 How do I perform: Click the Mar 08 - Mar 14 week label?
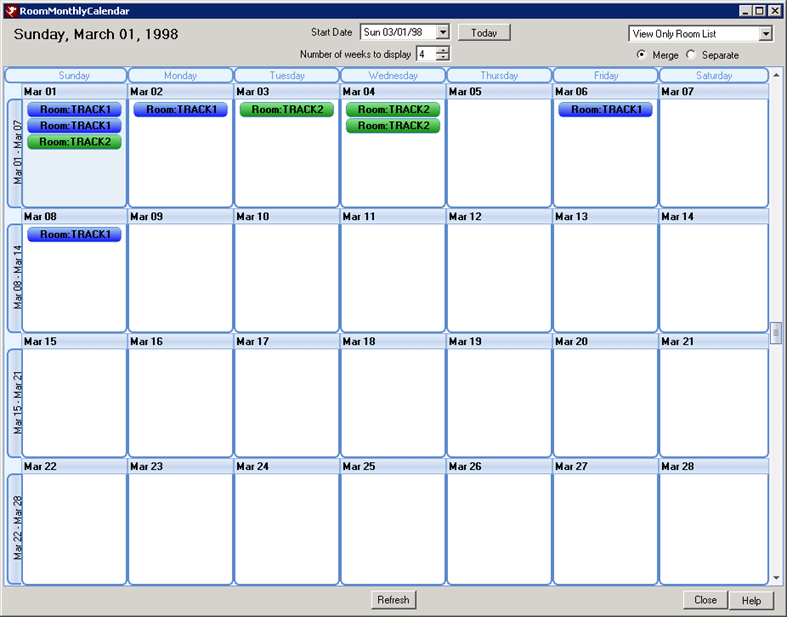tap(15, 270)
